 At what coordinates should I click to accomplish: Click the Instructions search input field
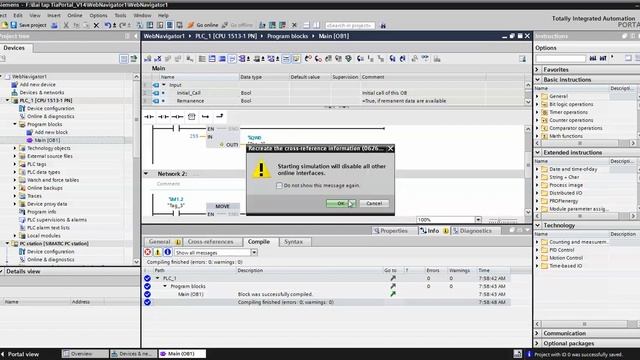561,59
